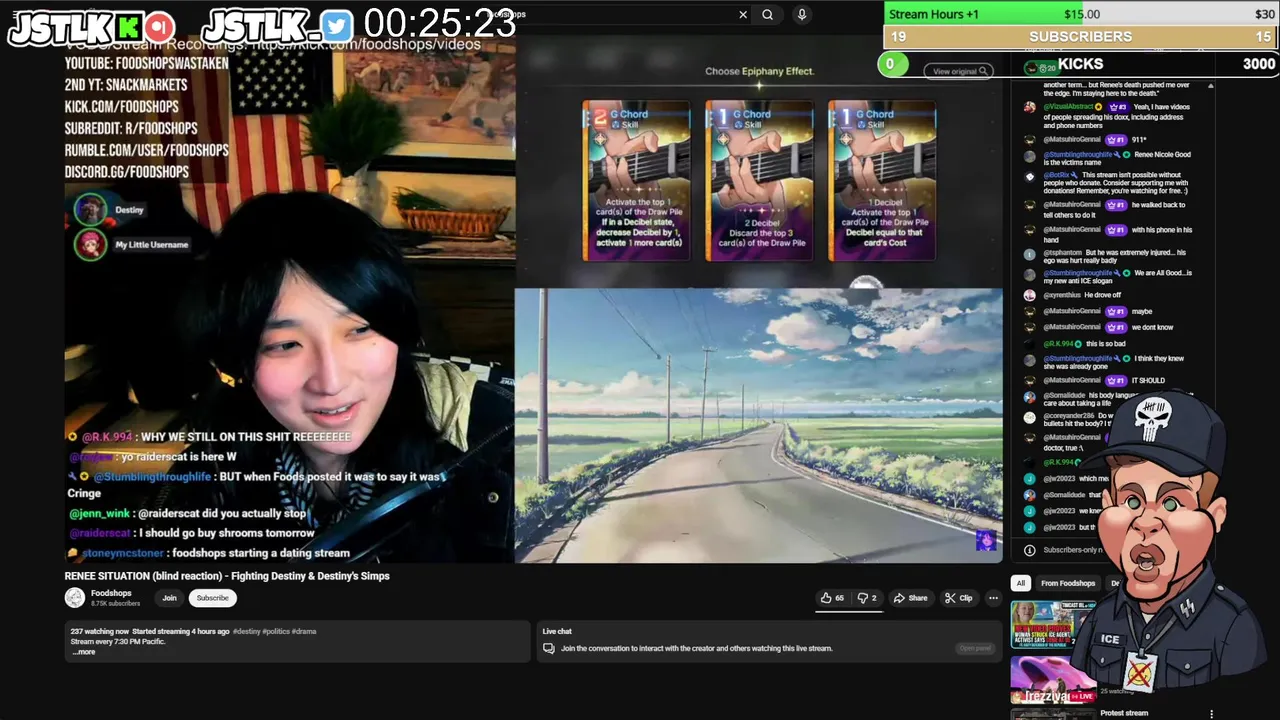Dislike the video with the thumbs-down icon
This screenshot has width=1280, height=720.
click(866, 598)
